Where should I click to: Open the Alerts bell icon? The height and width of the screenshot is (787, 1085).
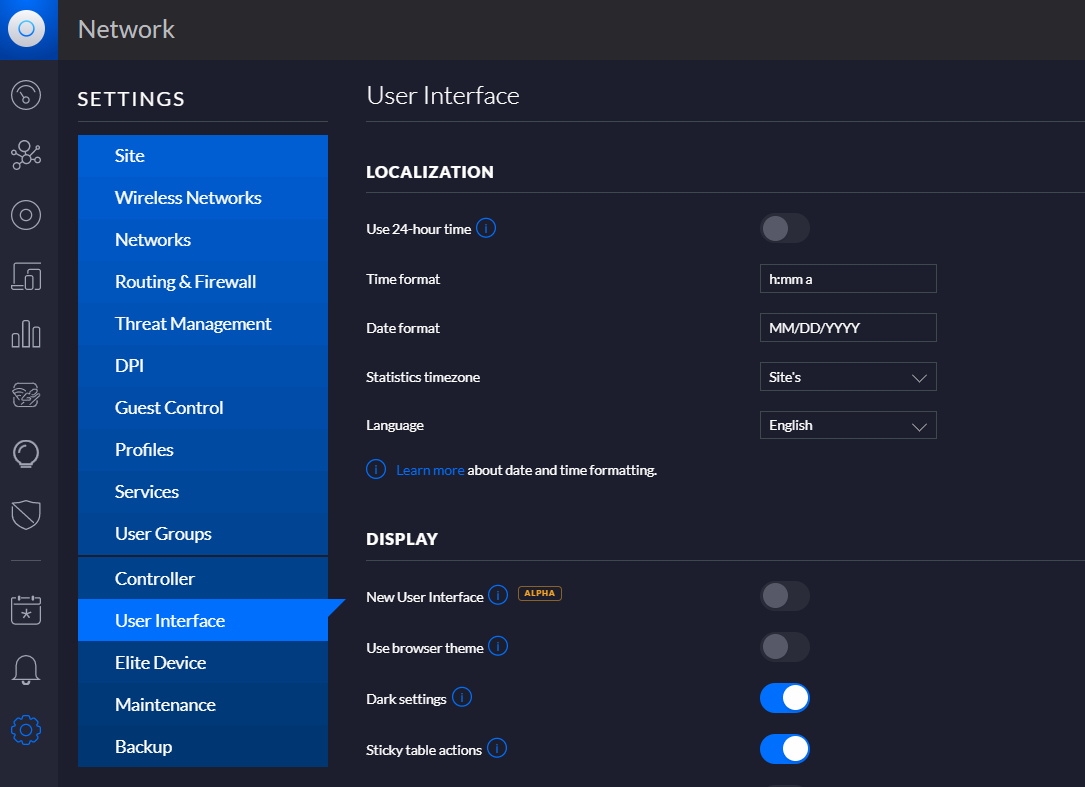[26, 669]
